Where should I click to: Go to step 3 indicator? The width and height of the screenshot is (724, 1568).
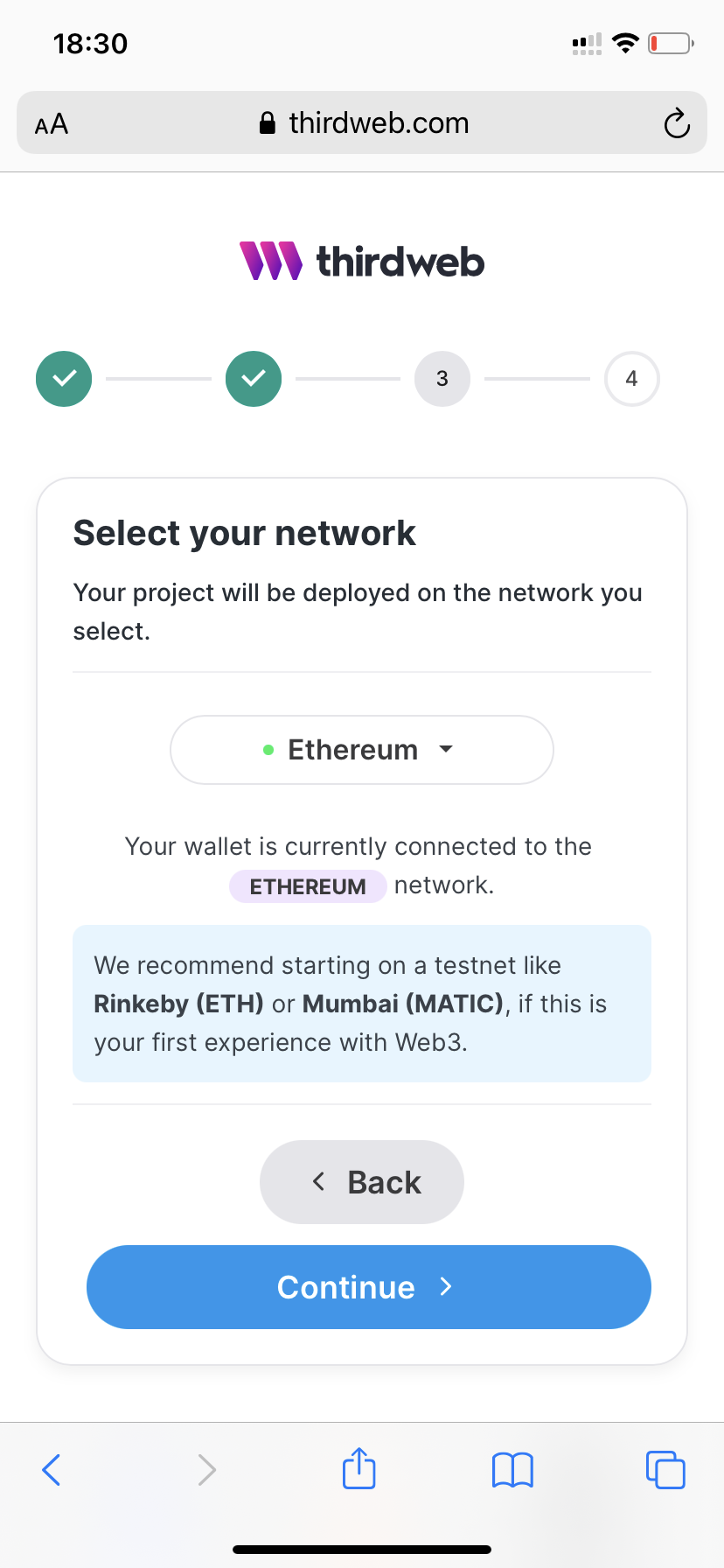pos(442,379)
